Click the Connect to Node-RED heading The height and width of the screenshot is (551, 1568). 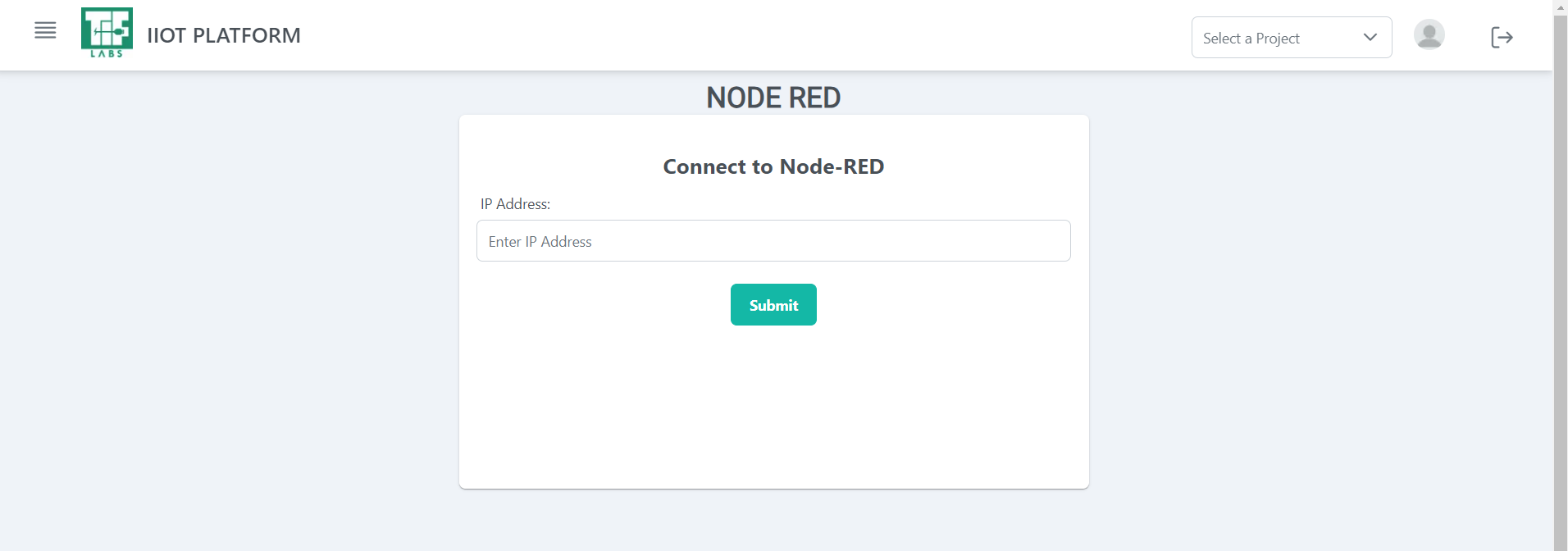(x=773, y=166)
